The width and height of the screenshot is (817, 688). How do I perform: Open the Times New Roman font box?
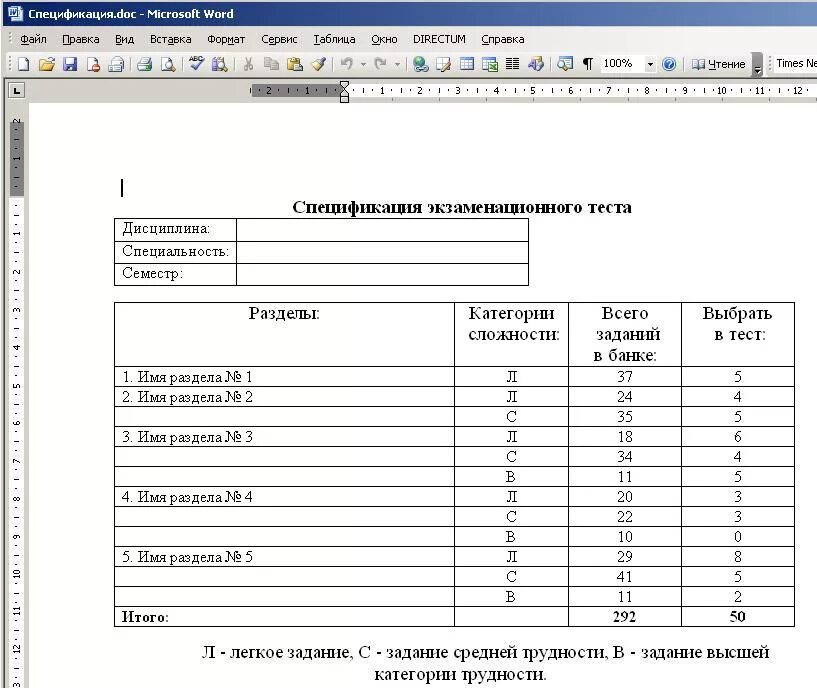(795, 64)
